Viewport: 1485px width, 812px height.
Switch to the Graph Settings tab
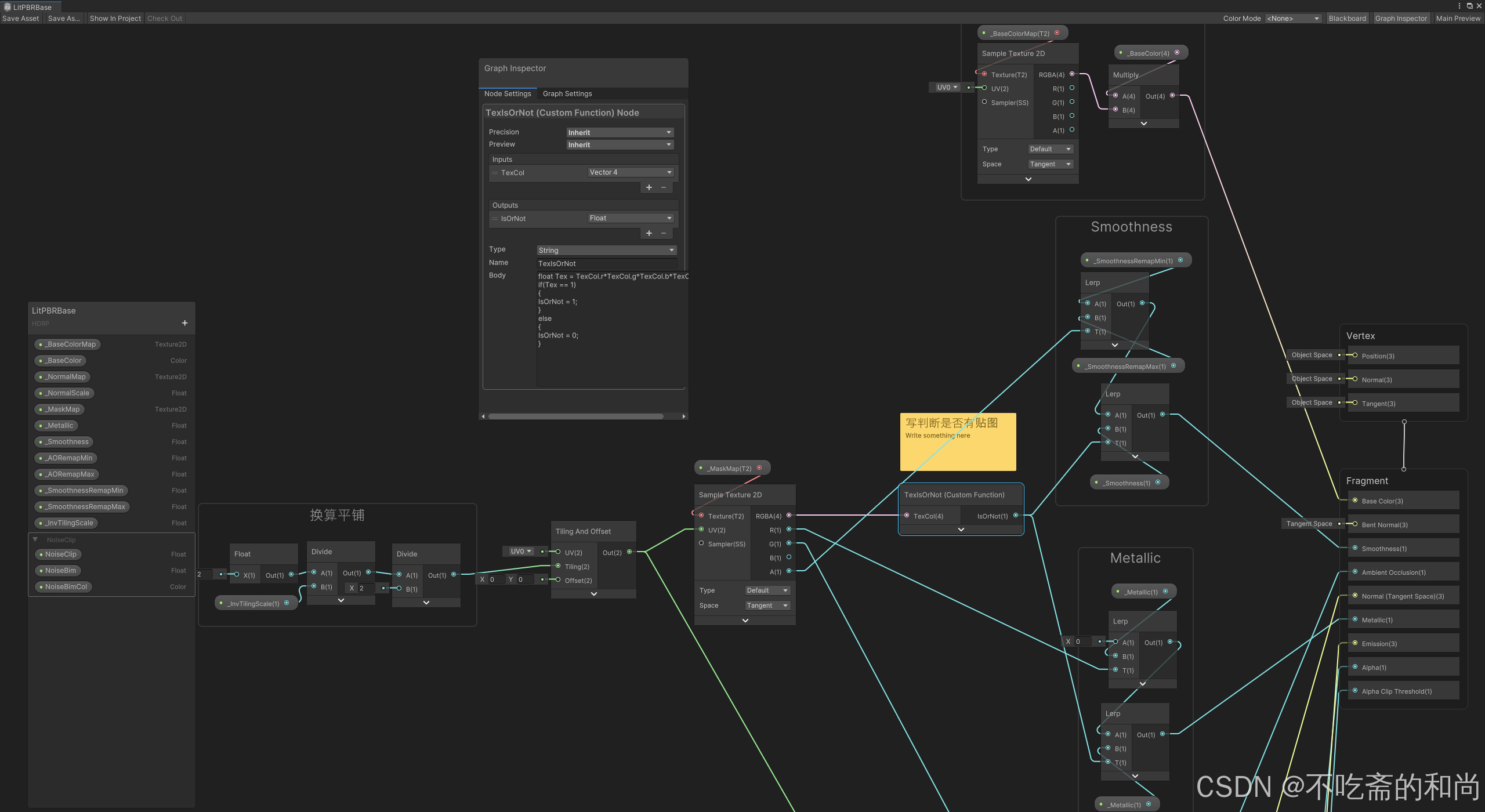(567, 93)
